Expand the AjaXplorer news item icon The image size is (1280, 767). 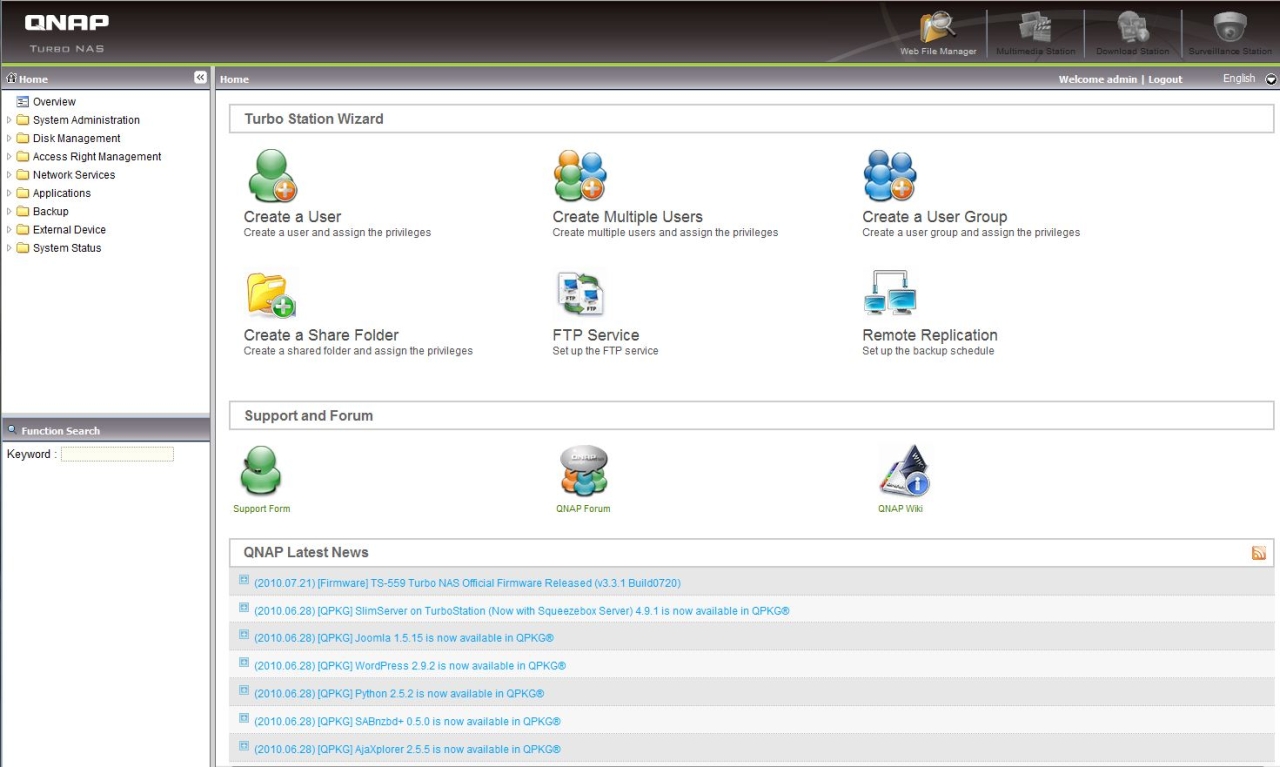pos(244,745)
